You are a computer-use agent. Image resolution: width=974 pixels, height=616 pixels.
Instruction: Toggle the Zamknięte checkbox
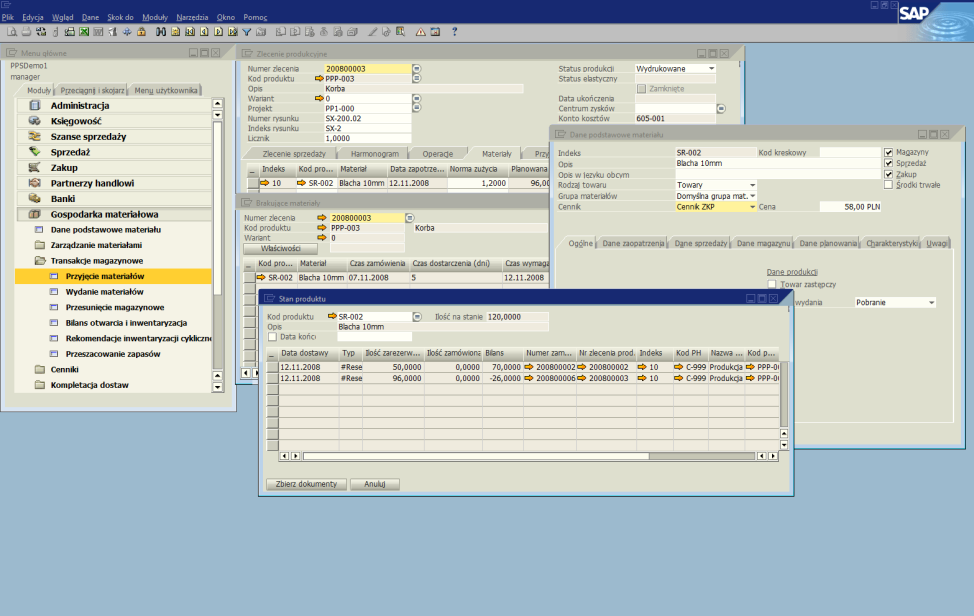click(x=642, y=89)
